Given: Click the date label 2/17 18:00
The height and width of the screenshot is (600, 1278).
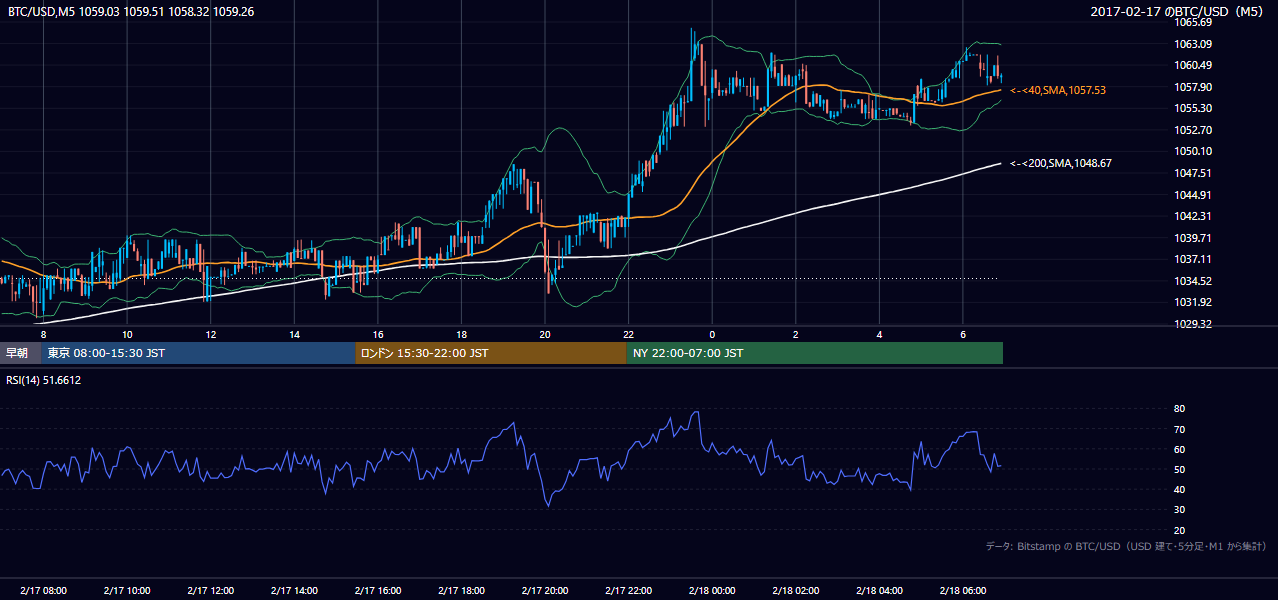Looking at the screenshot, I should tap(461, 590).
